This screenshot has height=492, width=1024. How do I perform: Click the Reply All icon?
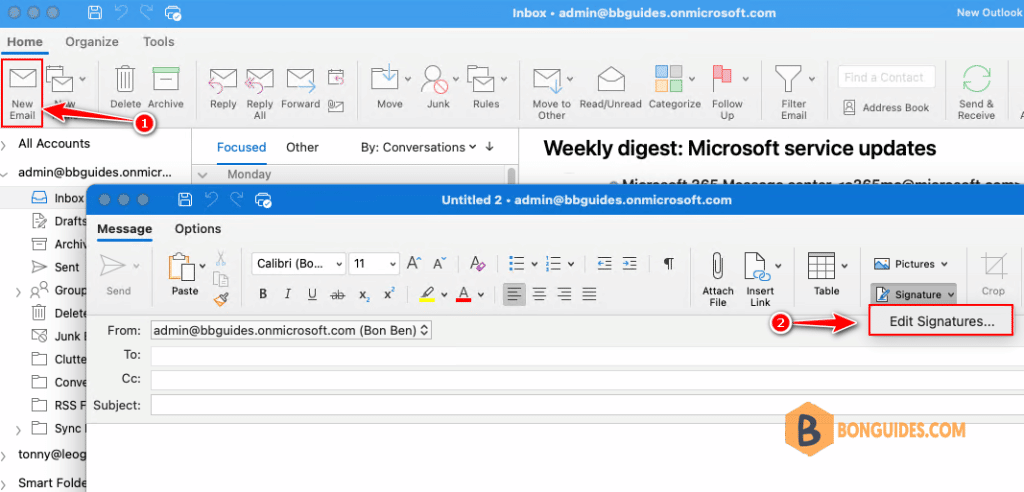(x=259, y=80)
